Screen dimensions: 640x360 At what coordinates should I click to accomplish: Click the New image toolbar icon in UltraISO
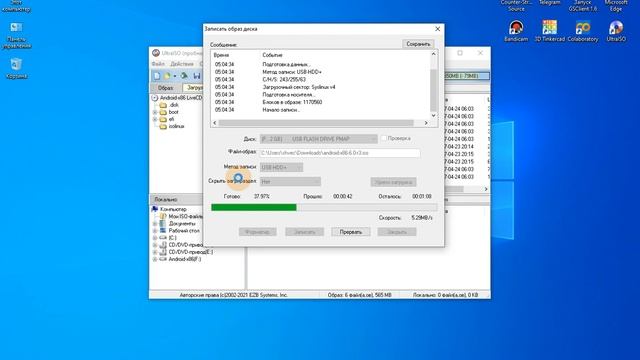pos(157,76)
